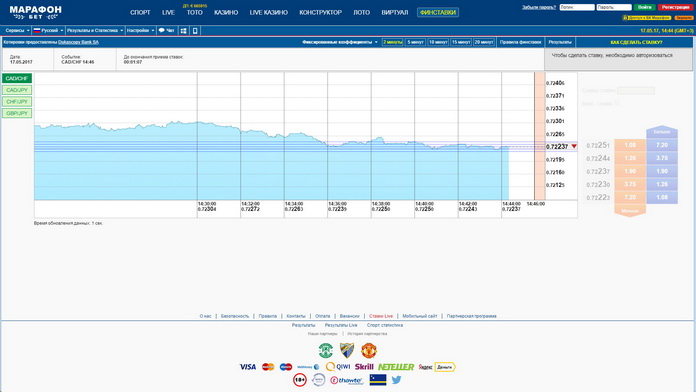Screen dimensions: 696x392
Task: Open the ВИРТУАЛ section
Action: (x=395, y=12)
